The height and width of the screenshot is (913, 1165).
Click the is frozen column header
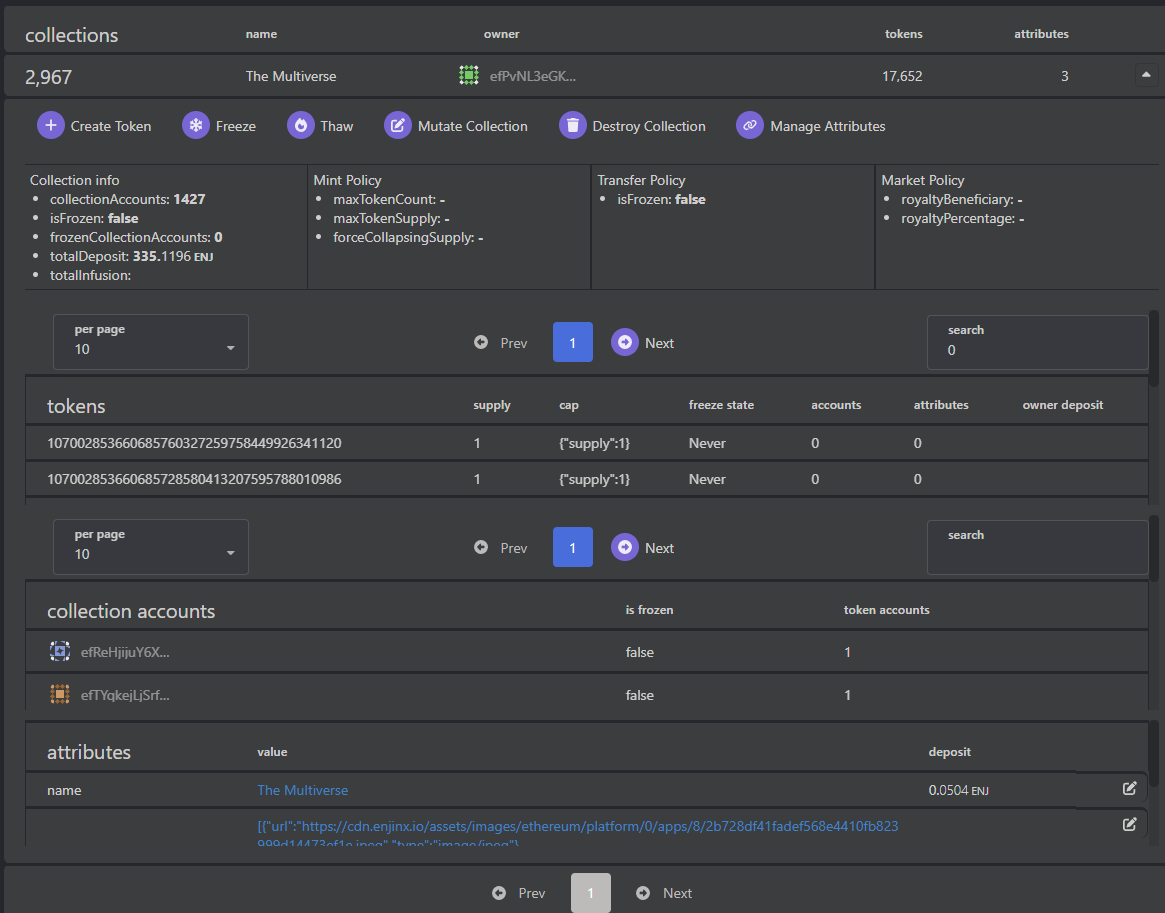[649, 610]
